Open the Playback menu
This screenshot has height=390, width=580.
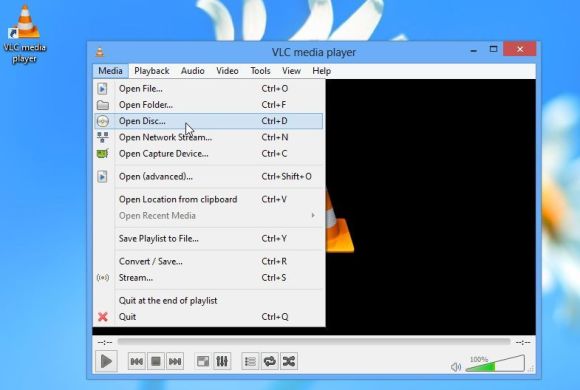pyautogui.click(x=152, y=71)
